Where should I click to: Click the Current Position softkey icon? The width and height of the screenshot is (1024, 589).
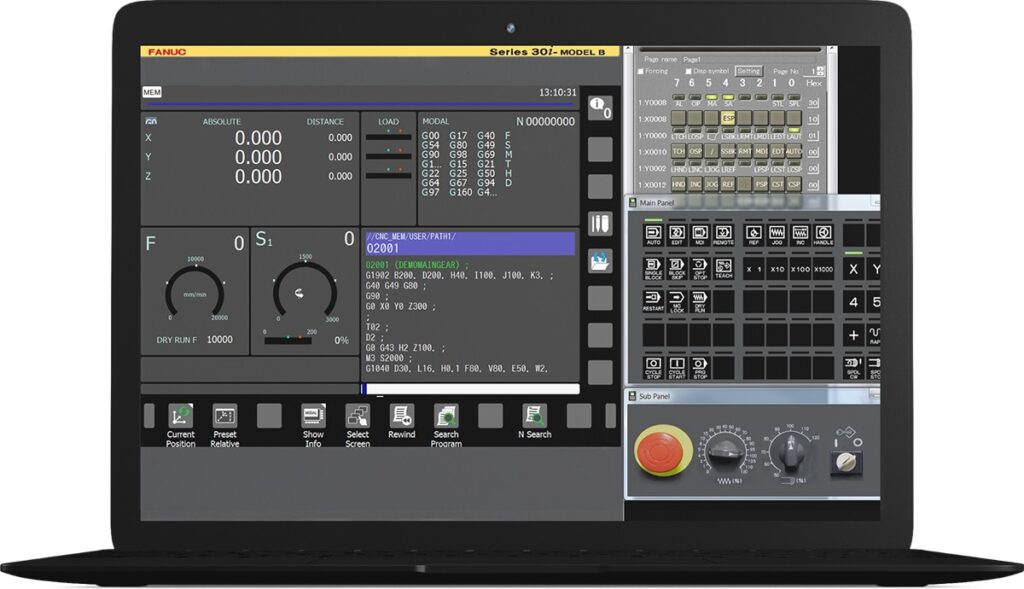point(181,415)
